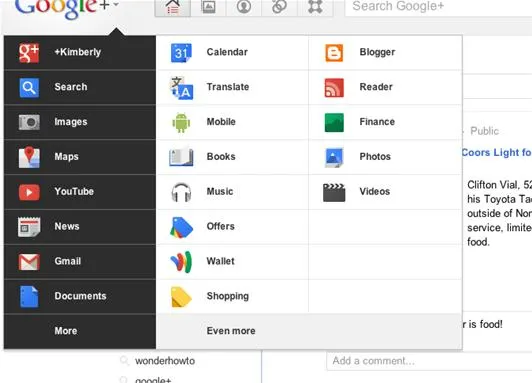Viewport: 532px width, 383px height.
Task: Select the Blogger icon
Action: pyautogui.click(x=334, y=53)
